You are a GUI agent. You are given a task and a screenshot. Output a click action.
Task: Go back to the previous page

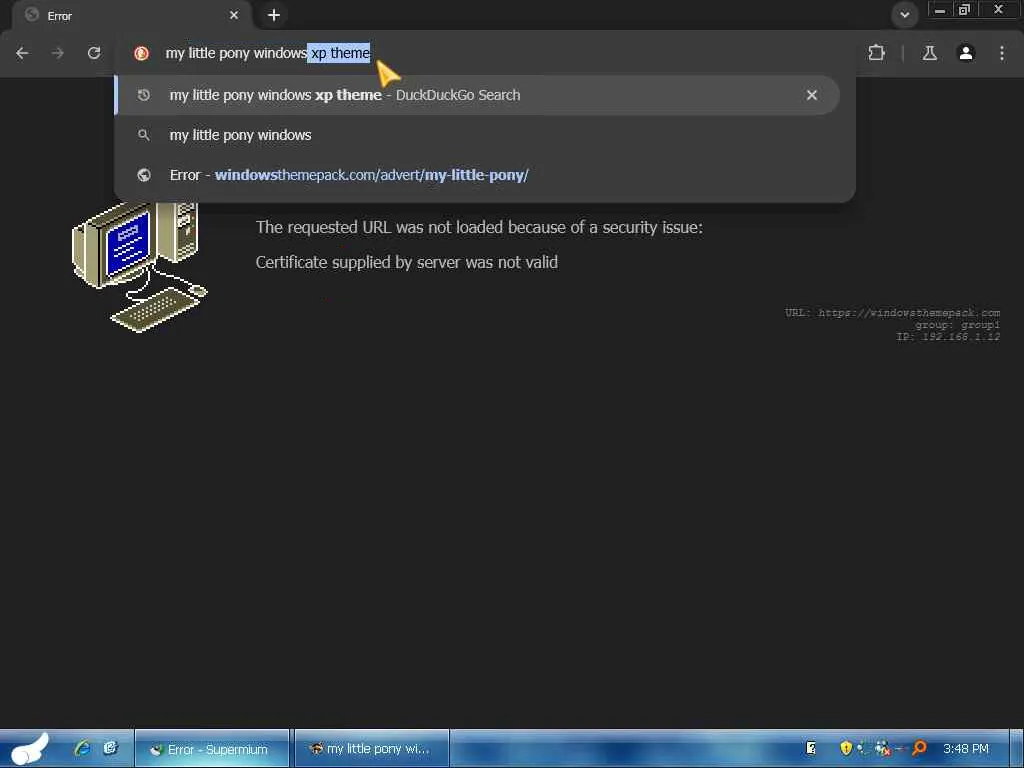coord(22,53)
